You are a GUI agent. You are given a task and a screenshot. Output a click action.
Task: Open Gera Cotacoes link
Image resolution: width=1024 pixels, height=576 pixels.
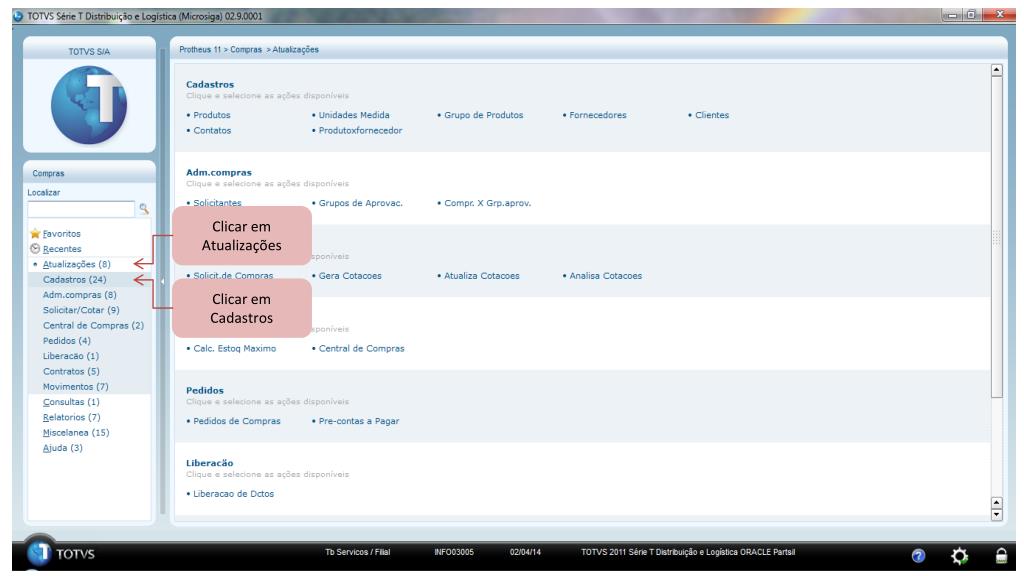click(350, 276)
